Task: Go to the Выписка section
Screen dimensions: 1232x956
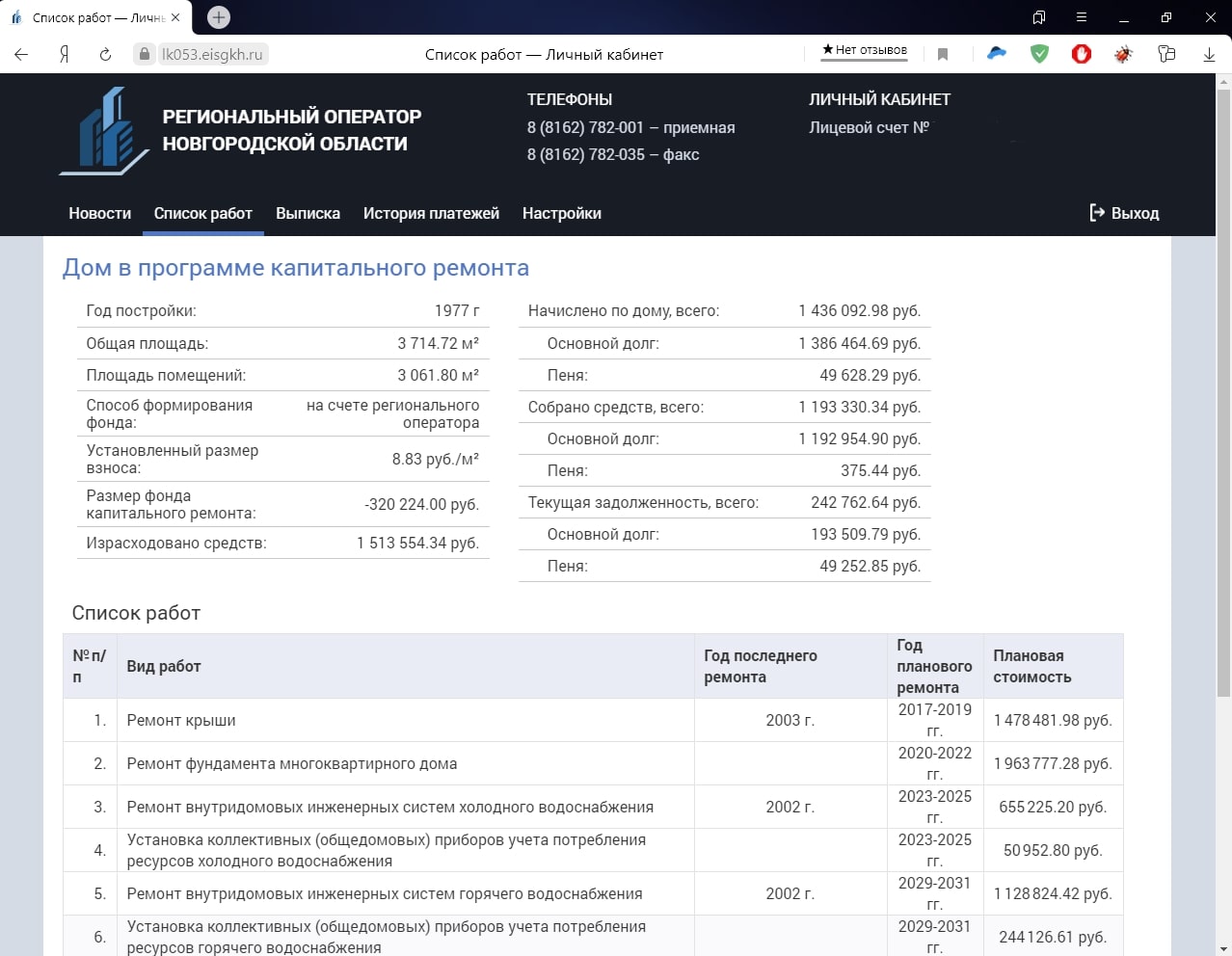Action: click(308, 213)
